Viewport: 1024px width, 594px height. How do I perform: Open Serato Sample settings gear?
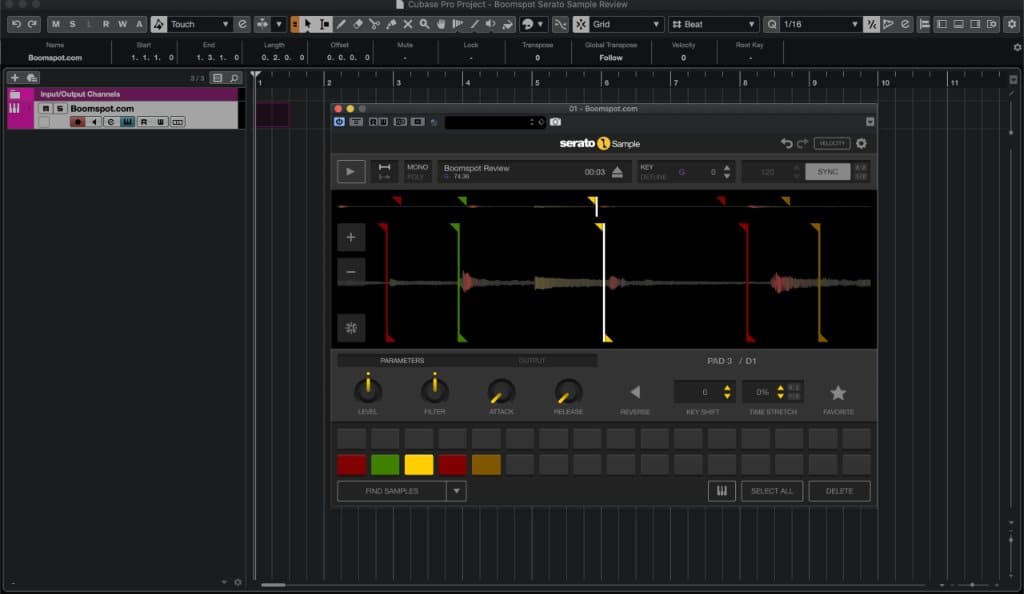click(861, 144)
